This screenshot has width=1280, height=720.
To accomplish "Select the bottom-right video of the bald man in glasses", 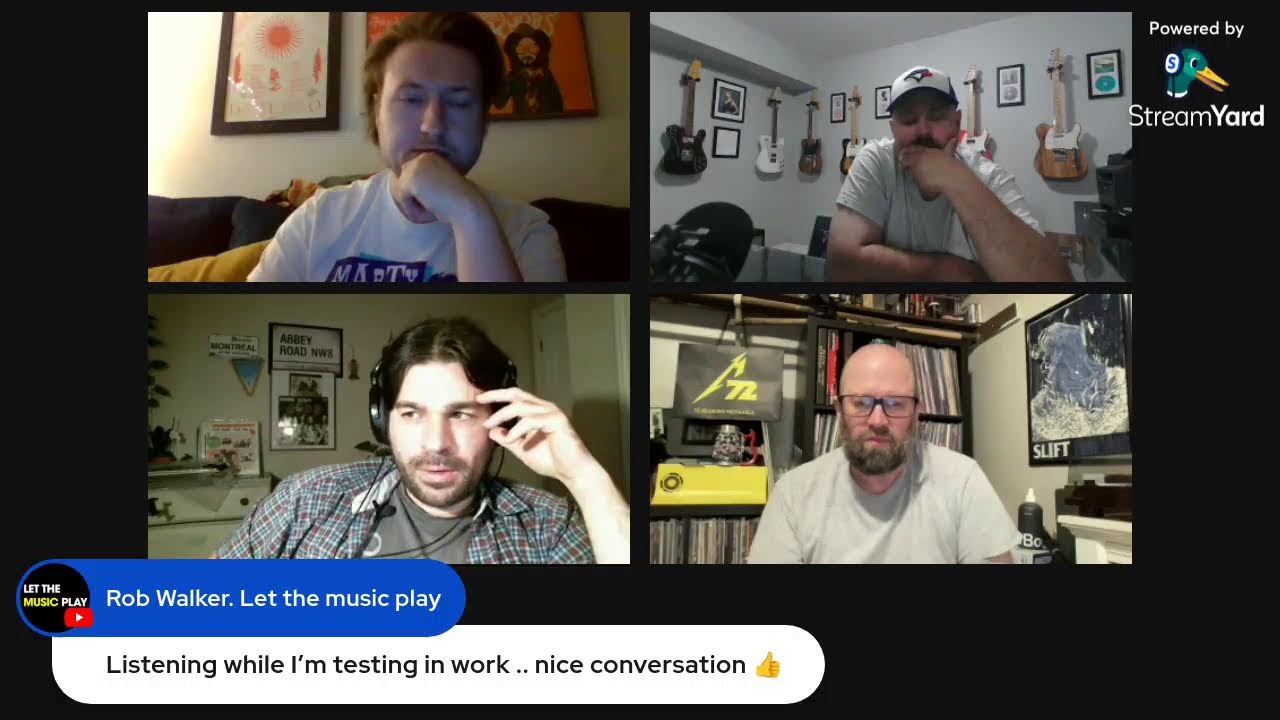I will (x=891, y=429).
